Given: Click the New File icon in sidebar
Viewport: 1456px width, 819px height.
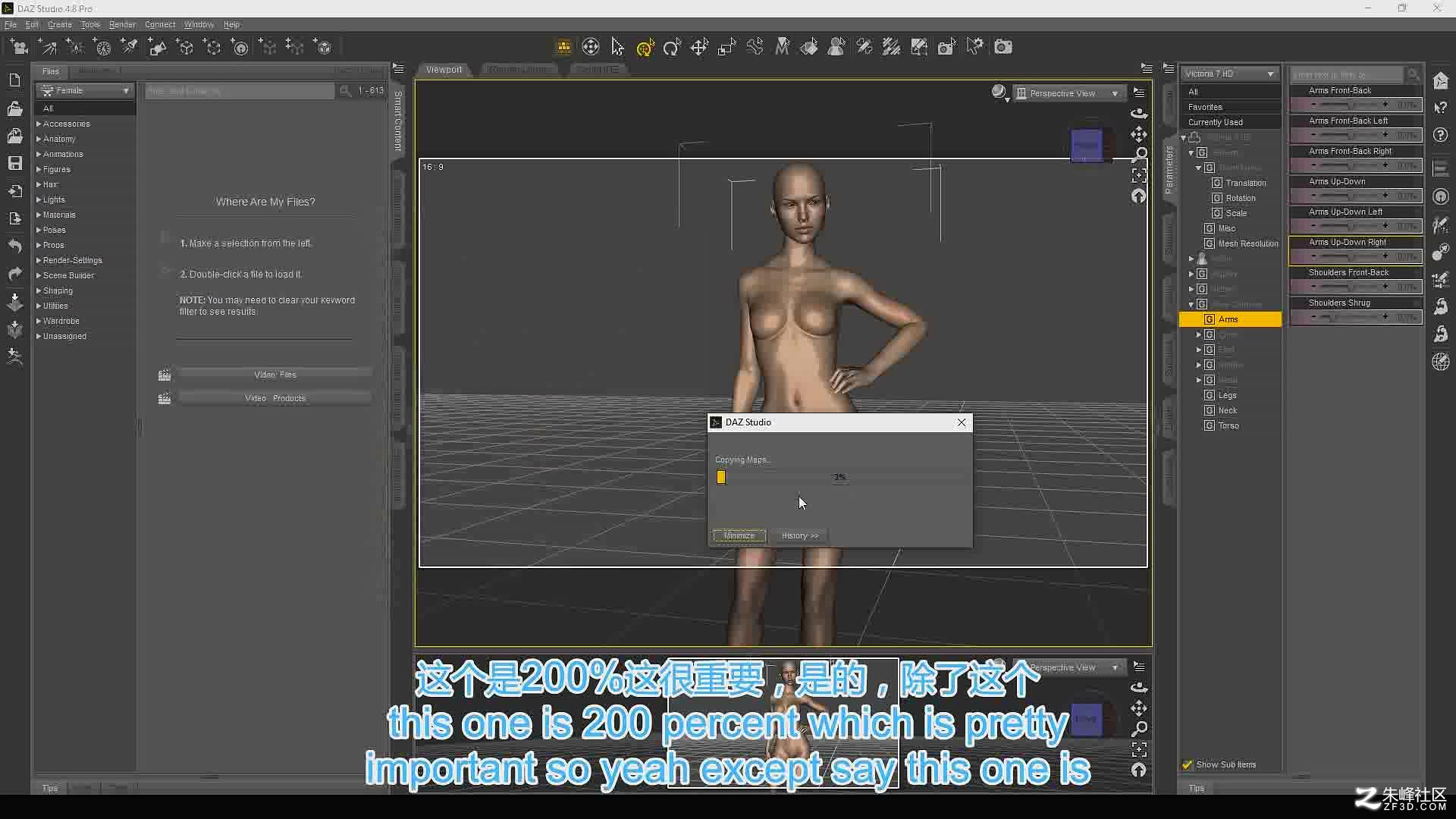Looking at the screenshot, I should click(14, 80).
